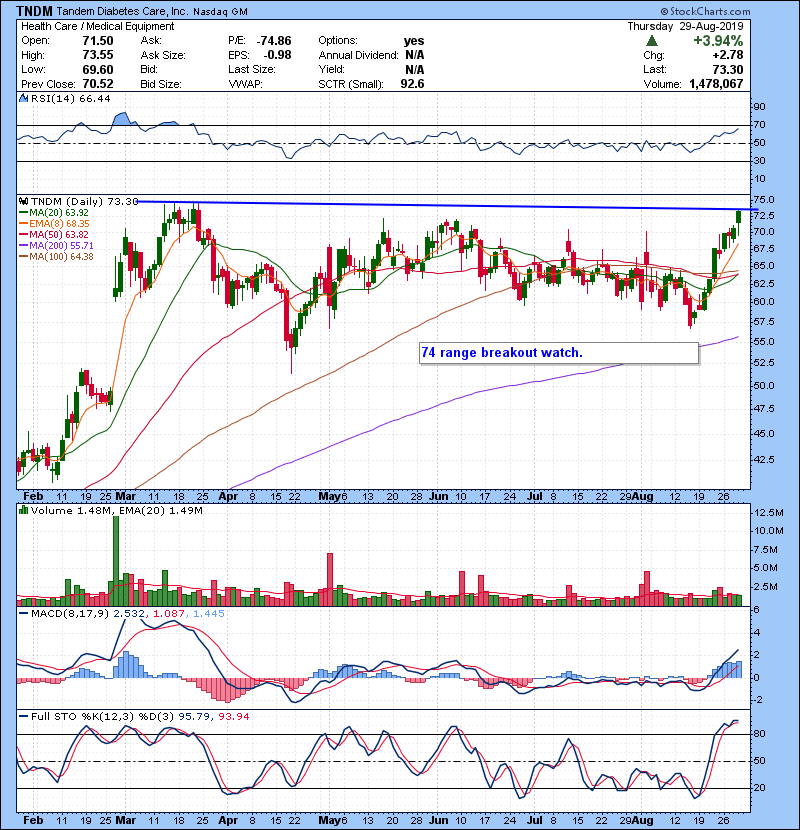
Task: Click the TNDM (Daily) 73.30 chart label
Action: click(x=85, y=201)
